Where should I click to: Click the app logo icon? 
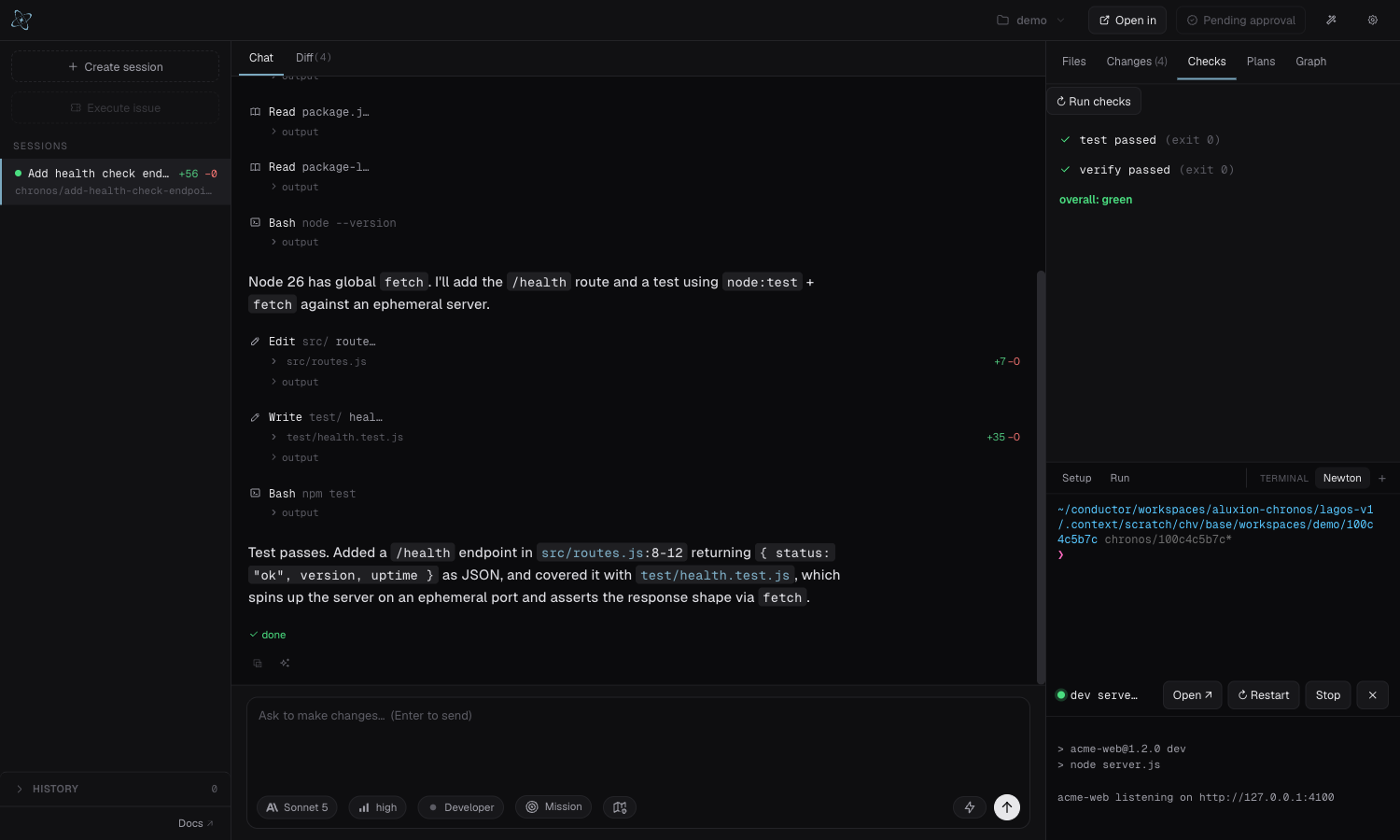click(x=21, y=20)
